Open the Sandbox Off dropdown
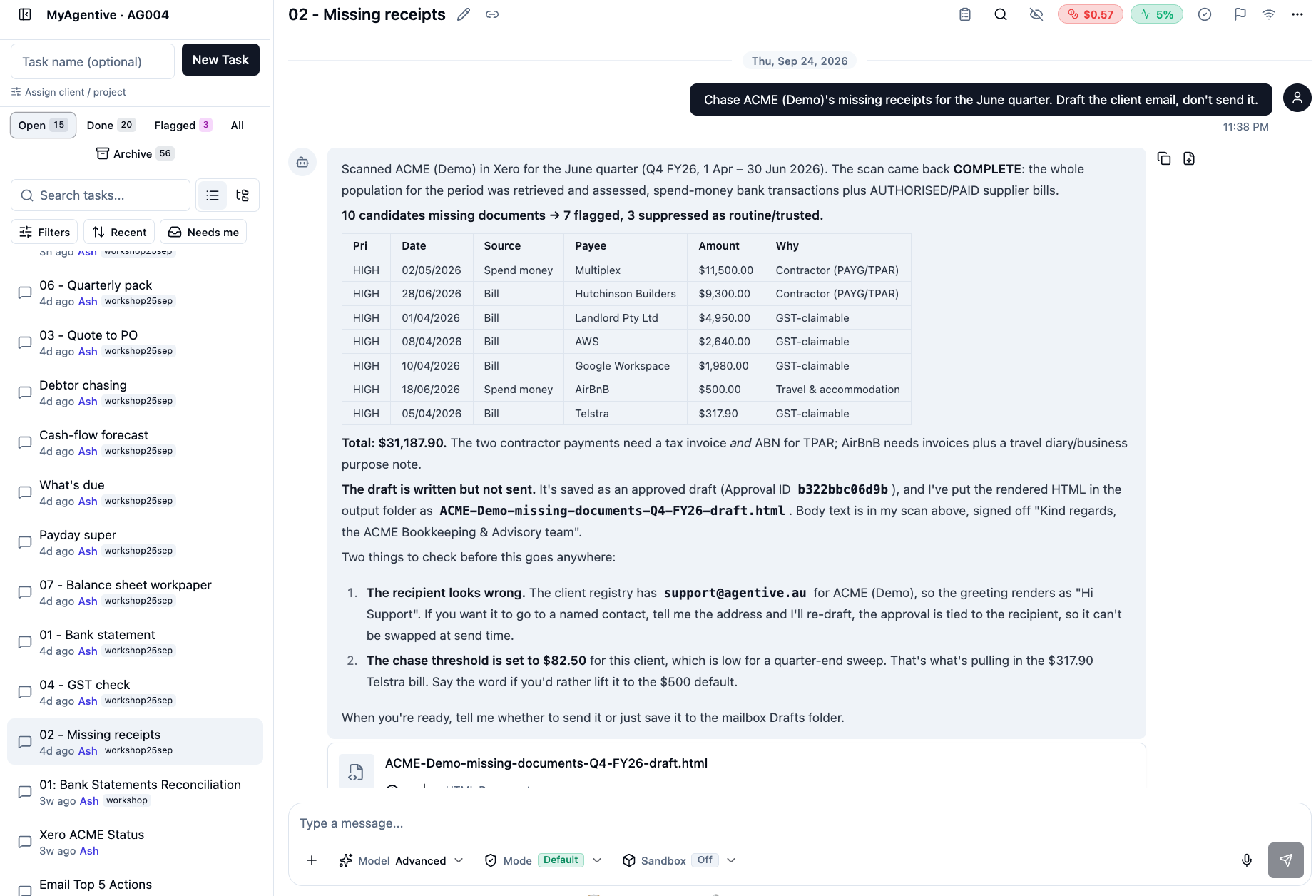Image resolution: width=1316 pixels, height=896 pixels. (x=679, y=860)
